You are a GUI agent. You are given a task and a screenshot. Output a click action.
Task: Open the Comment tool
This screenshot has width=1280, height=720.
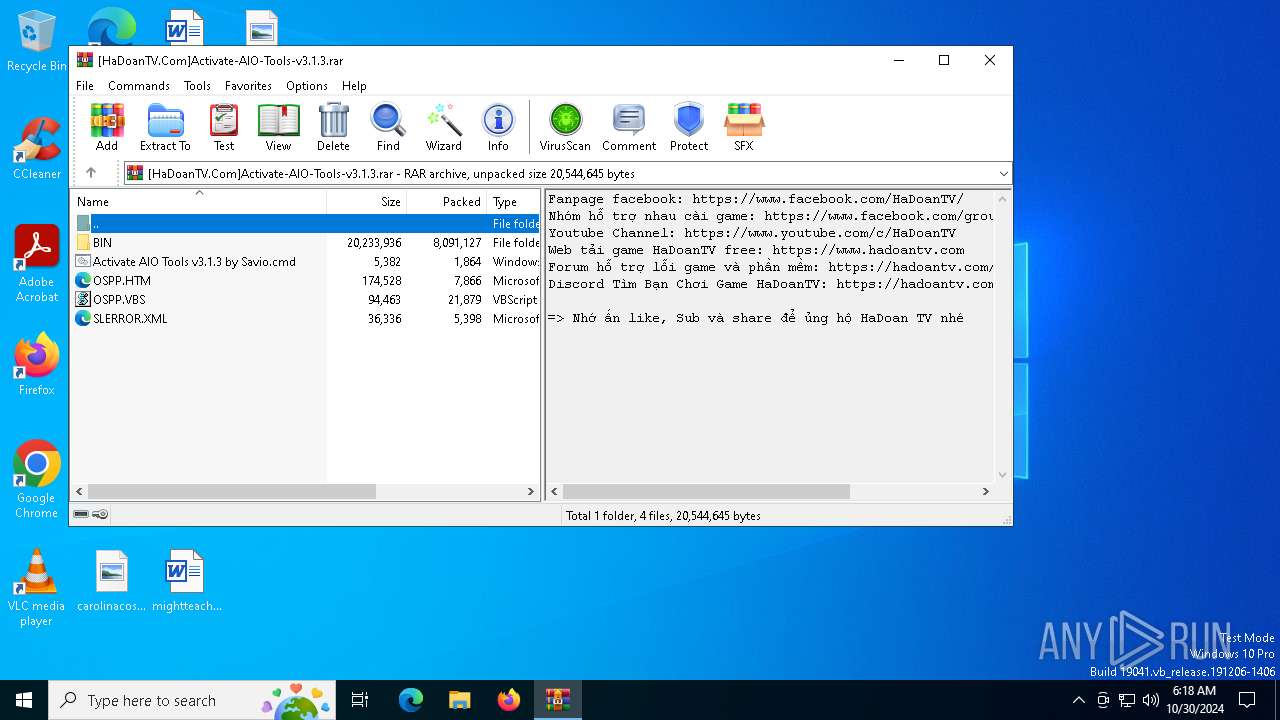(x=629, y=127)
